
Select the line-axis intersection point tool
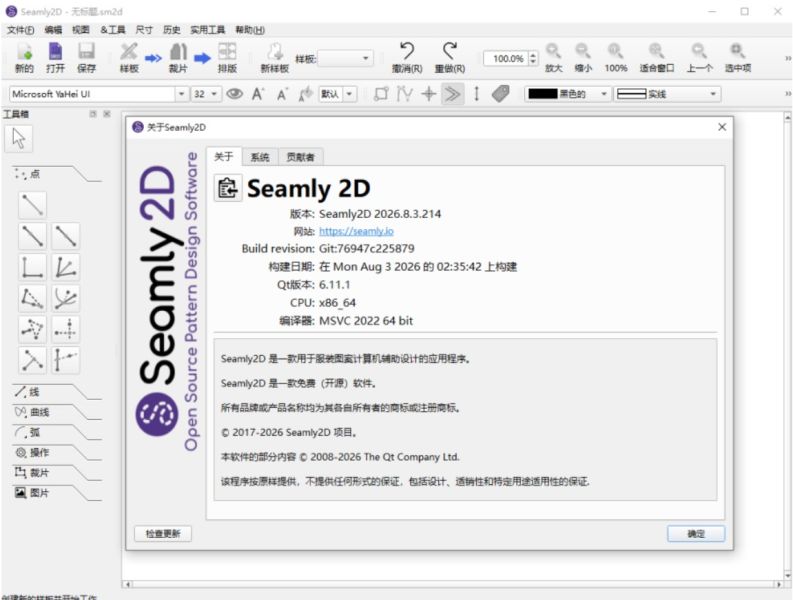click(x=66, y=360)
